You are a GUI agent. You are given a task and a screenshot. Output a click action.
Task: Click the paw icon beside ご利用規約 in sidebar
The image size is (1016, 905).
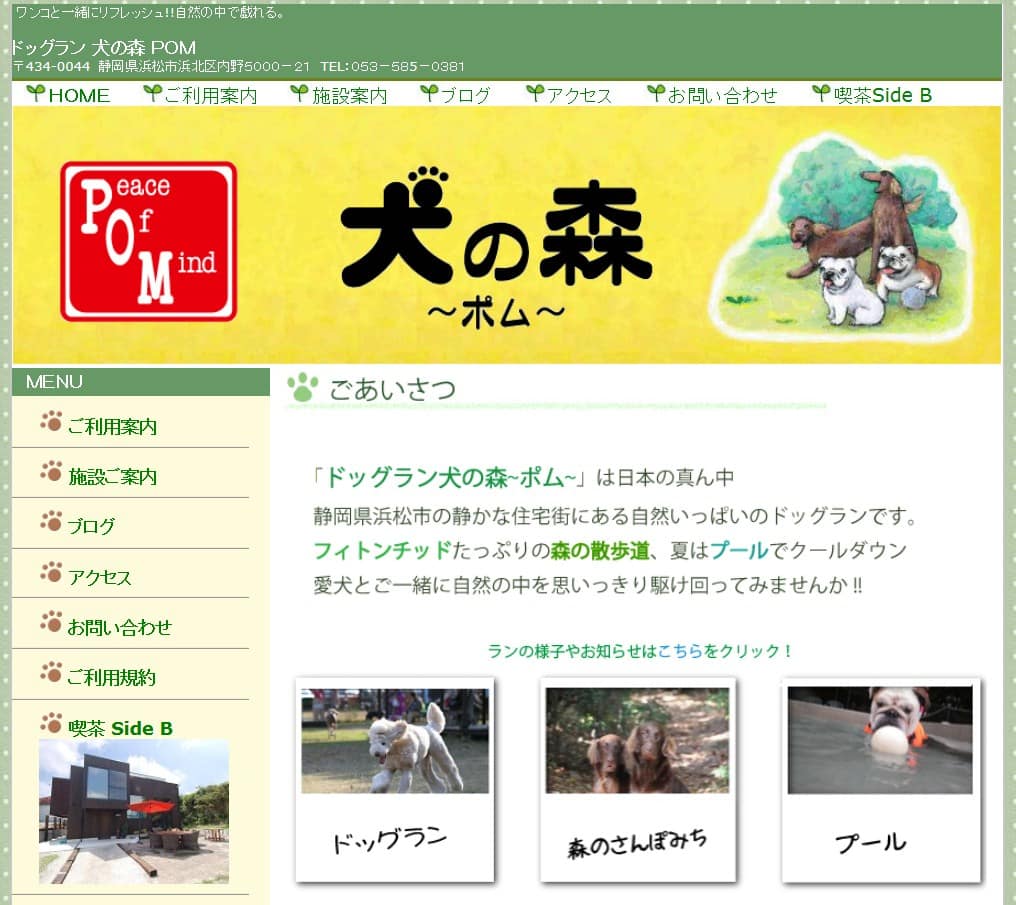[x=51, y=672]
